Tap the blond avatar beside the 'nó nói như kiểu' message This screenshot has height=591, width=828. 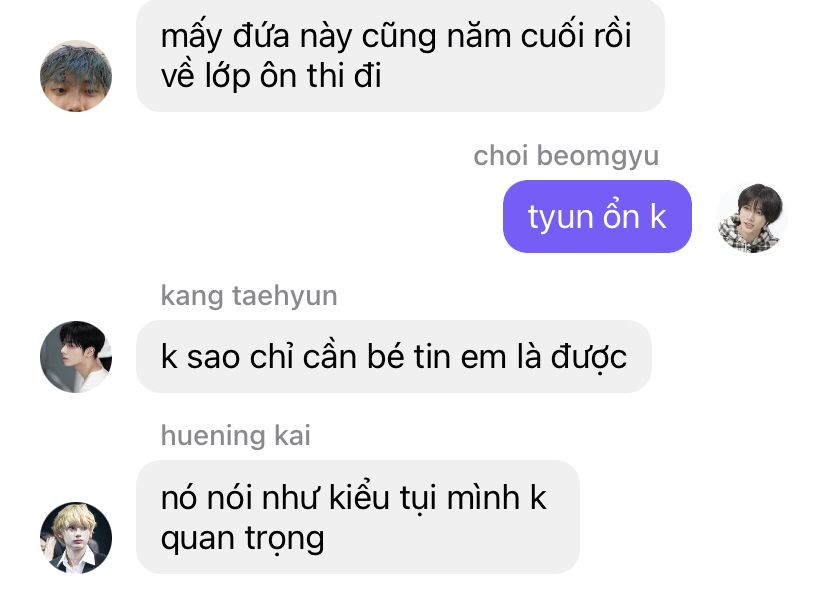(x=76, y=538)
